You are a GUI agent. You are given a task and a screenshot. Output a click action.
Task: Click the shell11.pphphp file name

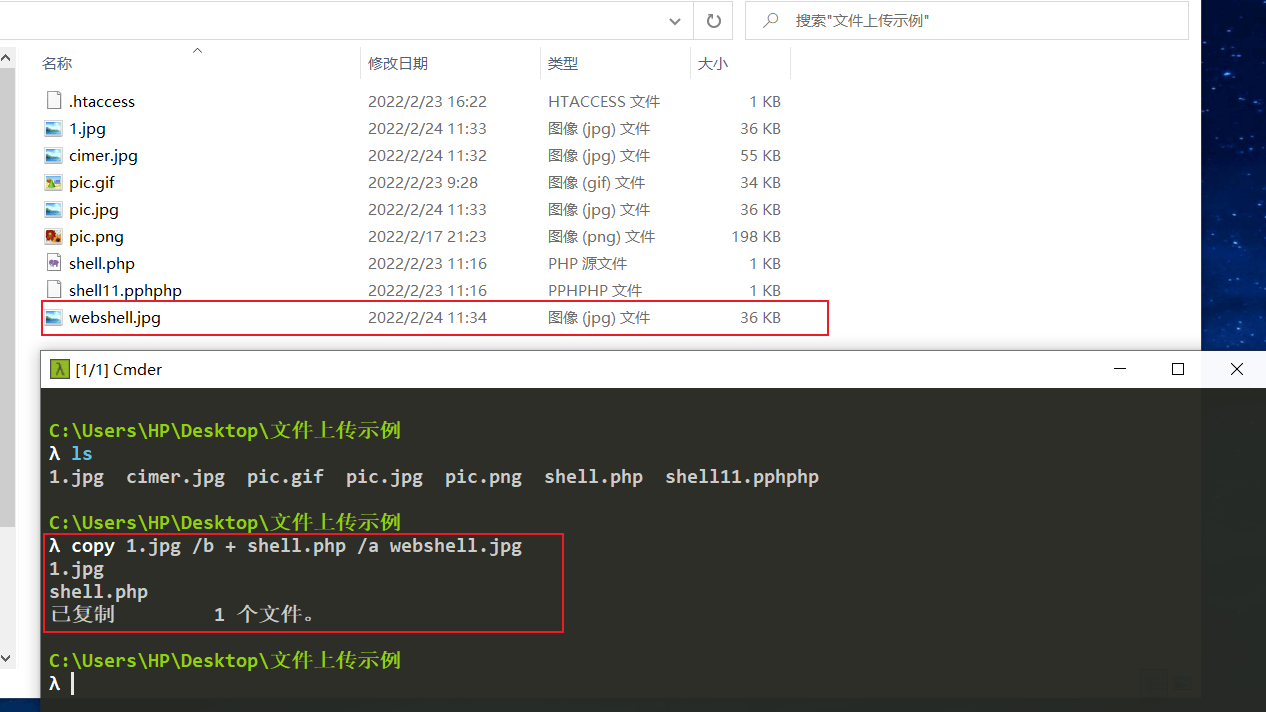pyautogui.click(x=125, y=290)
